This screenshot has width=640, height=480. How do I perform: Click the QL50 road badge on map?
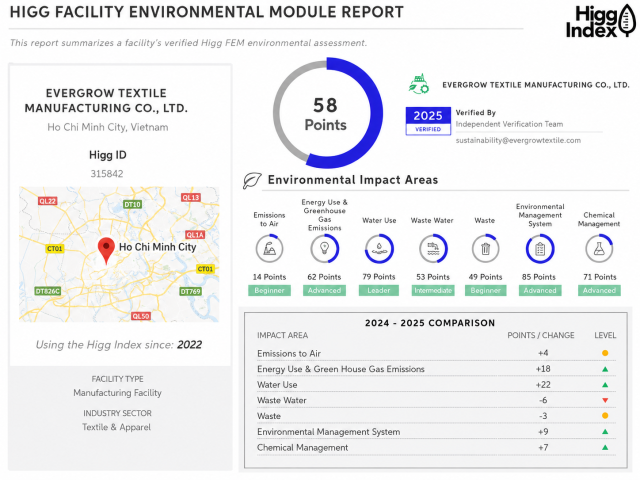point(141,316)
